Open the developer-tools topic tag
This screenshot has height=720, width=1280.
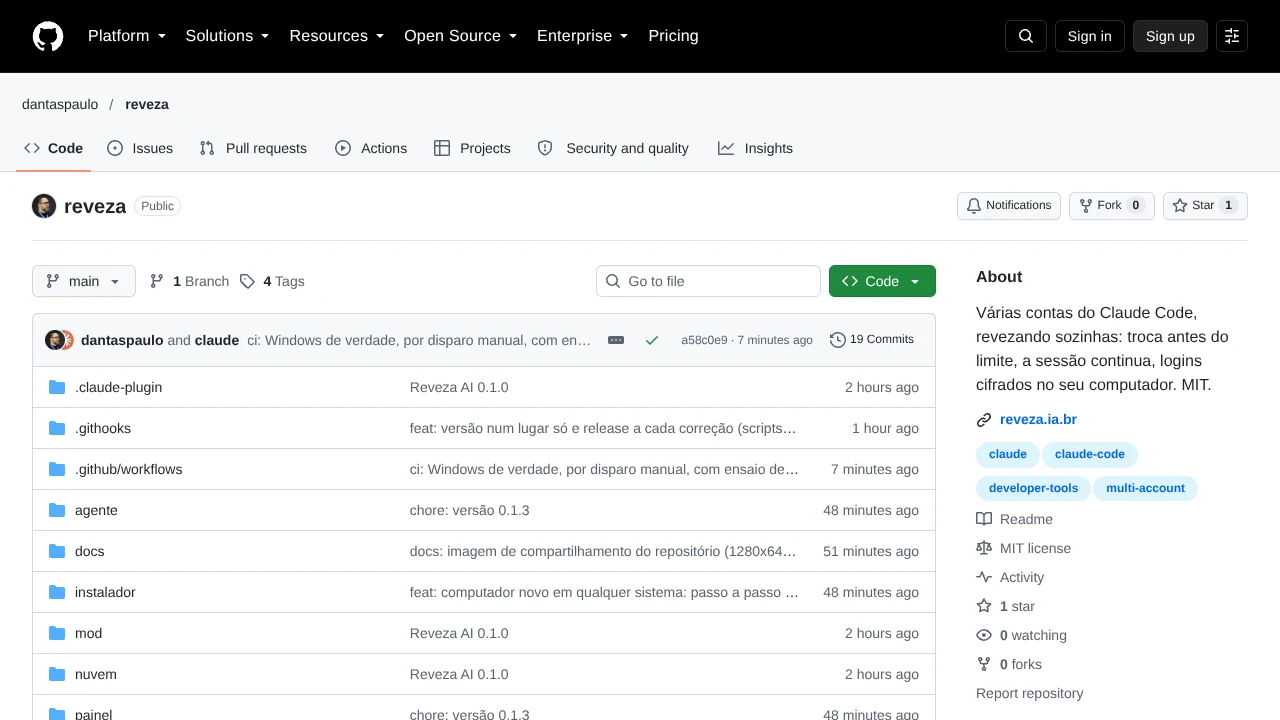1033,488
